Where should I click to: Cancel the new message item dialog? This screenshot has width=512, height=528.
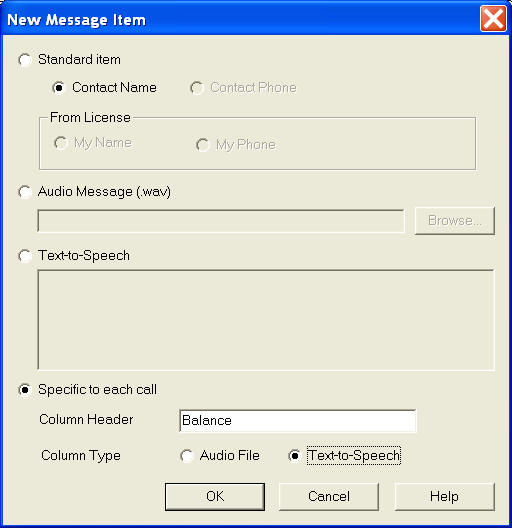329,497
